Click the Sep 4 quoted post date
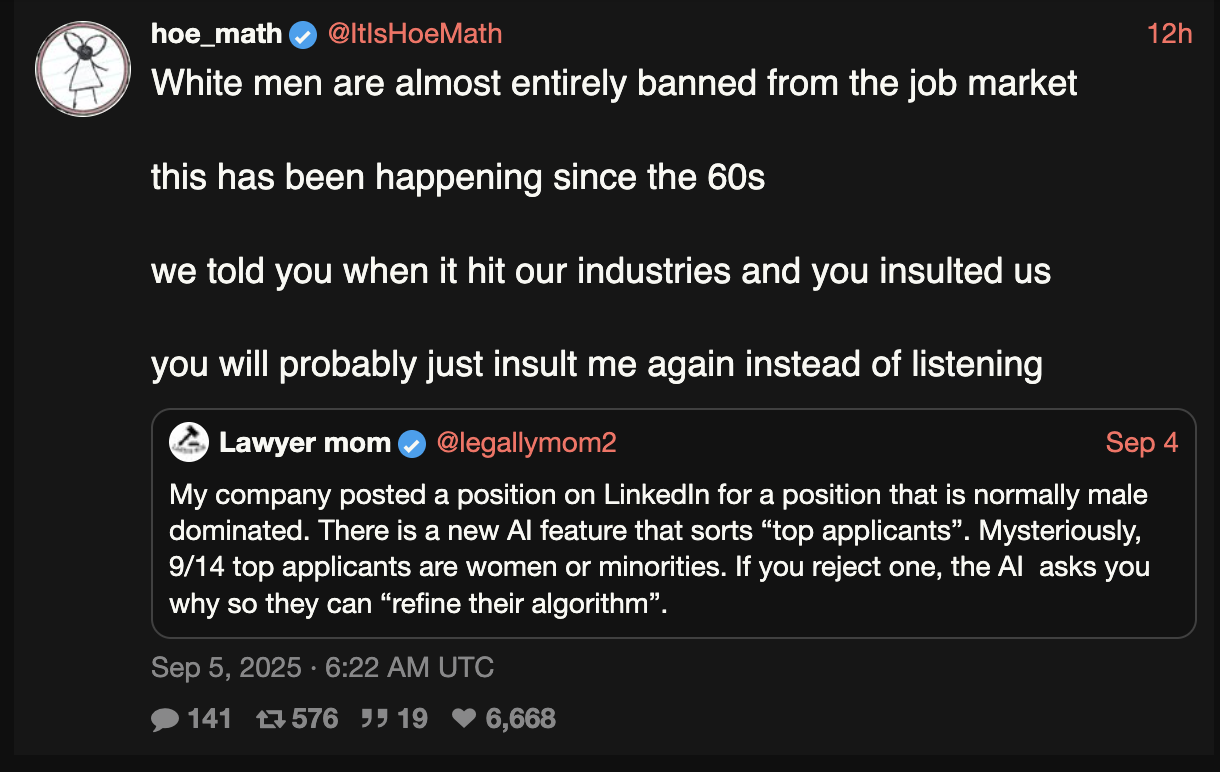Image resolution: width=1220 pixels, height=772 pixels. [1142, 443]
